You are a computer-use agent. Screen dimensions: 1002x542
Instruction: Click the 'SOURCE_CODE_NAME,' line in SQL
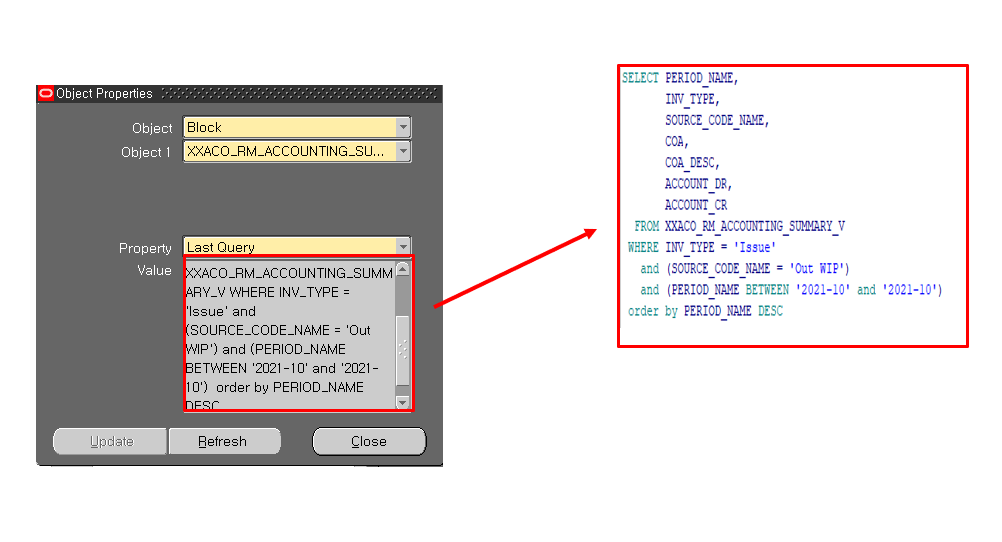click(x=717, y=120)
